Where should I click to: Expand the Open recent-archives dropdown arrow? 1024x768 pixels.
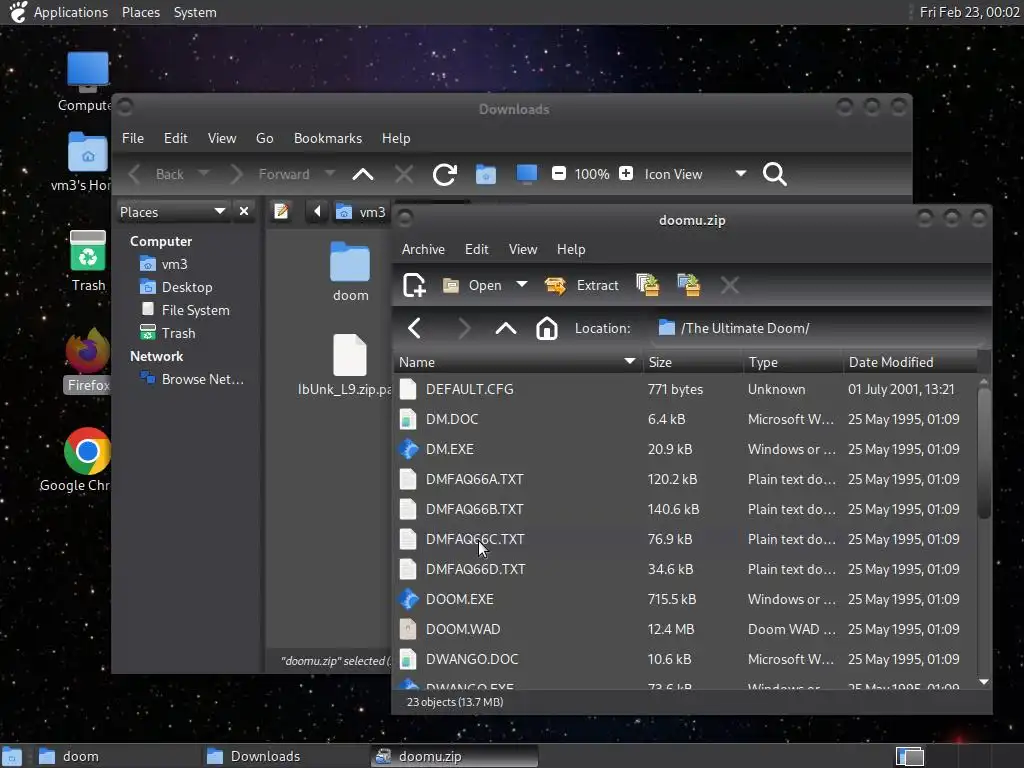tap(521, 285)
